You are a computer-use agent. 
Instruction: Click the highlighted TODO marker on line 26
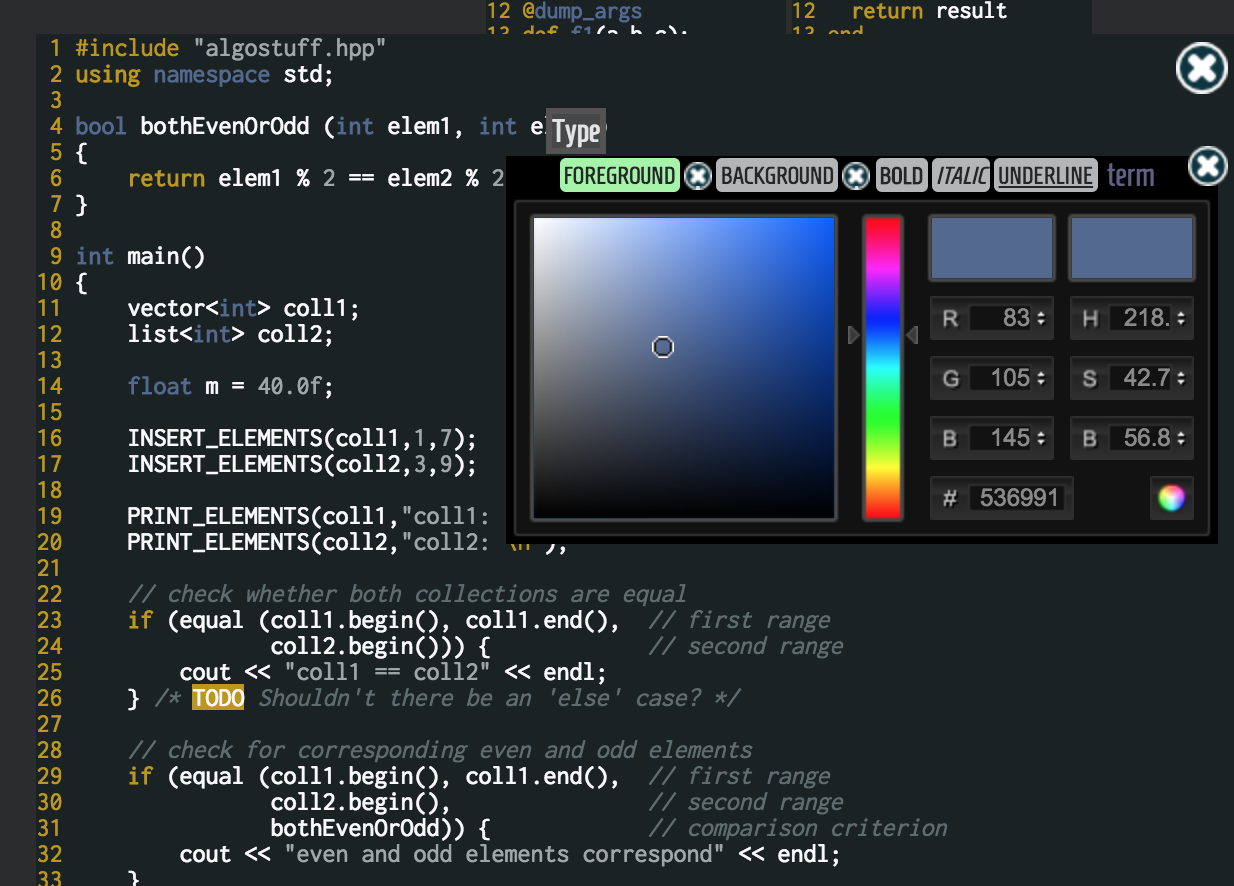(218, 697)
